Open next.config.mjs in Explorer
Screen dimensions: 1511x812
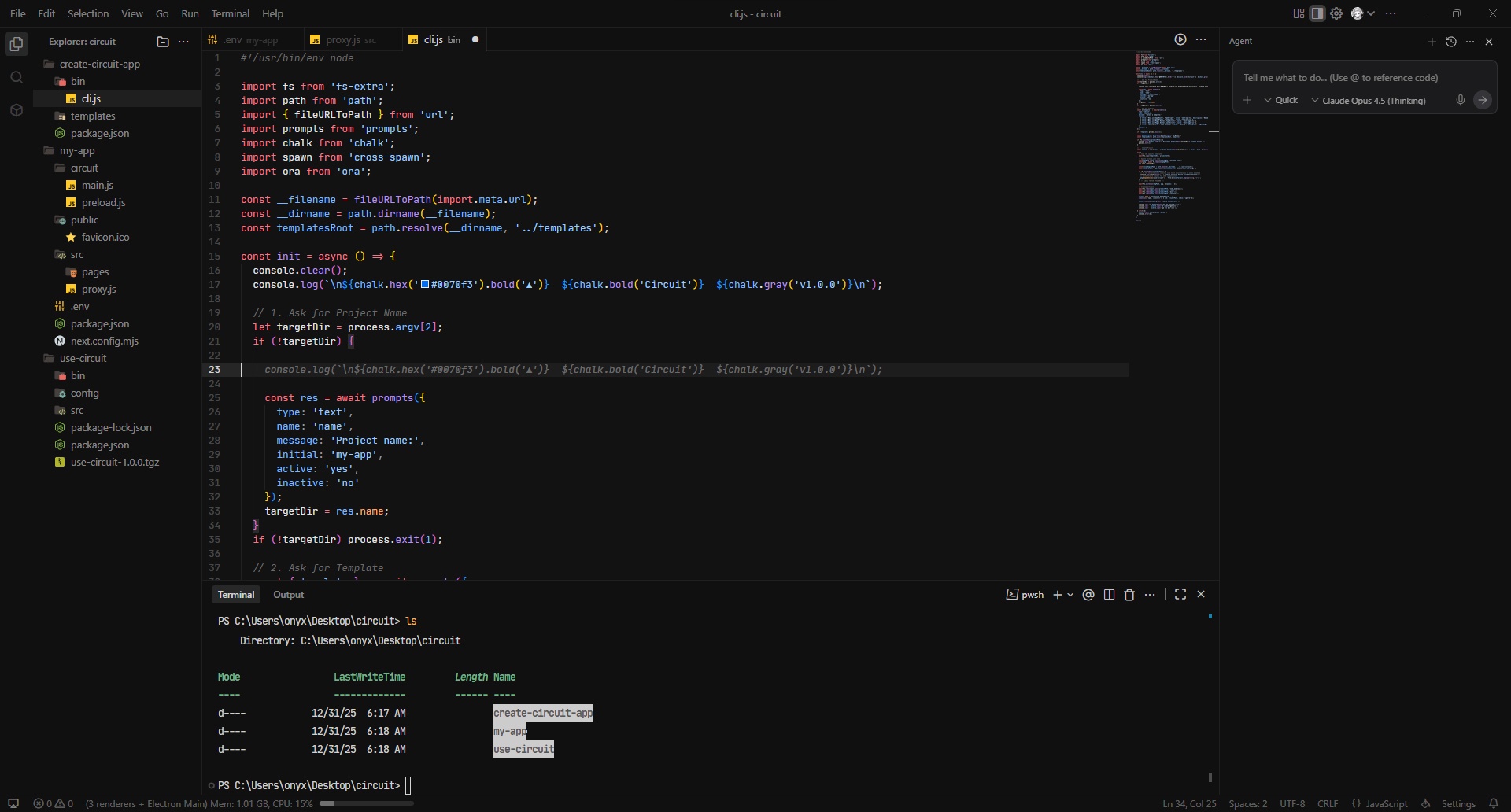104,341
